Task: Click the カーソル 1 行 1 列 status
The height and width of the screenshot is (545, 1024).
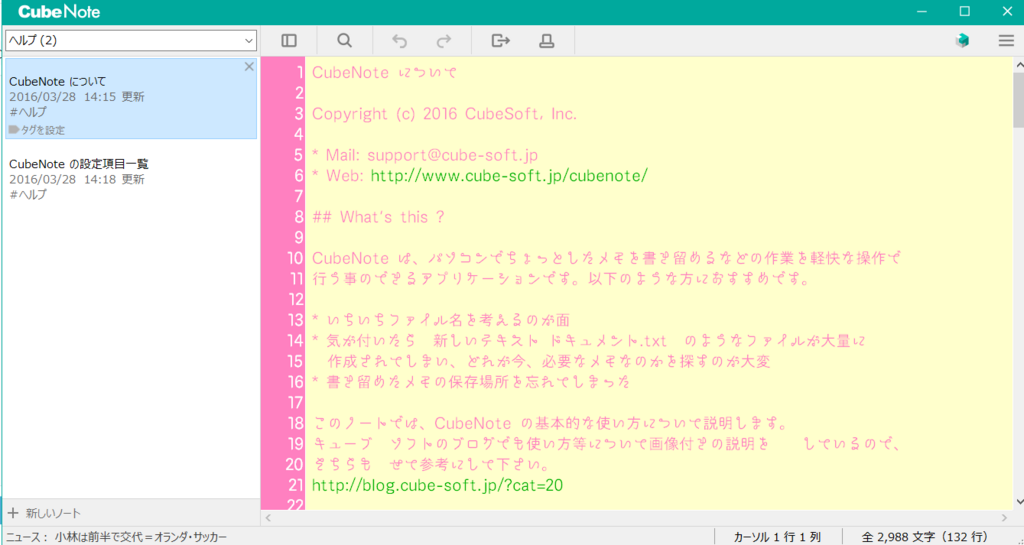Action: [x=777, y=537]
